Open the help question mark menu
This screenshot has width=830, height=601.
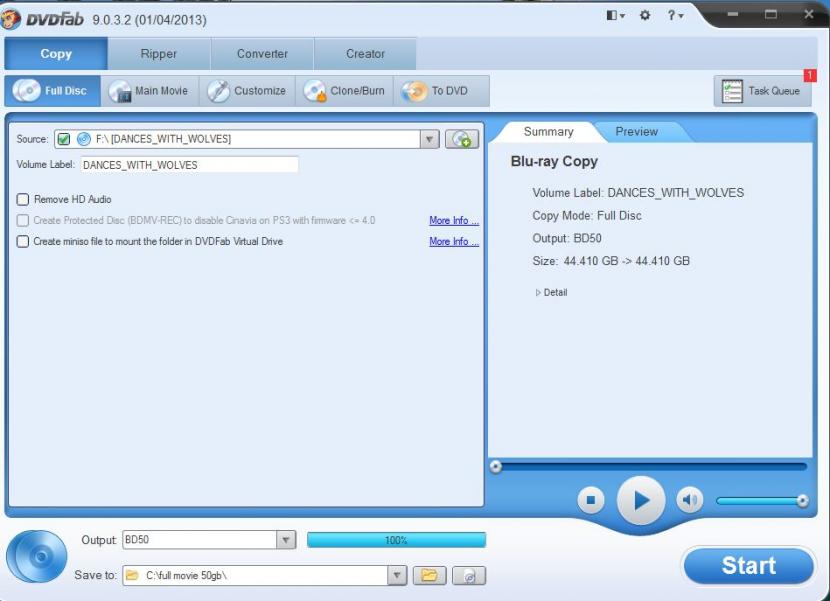(675, 15)
